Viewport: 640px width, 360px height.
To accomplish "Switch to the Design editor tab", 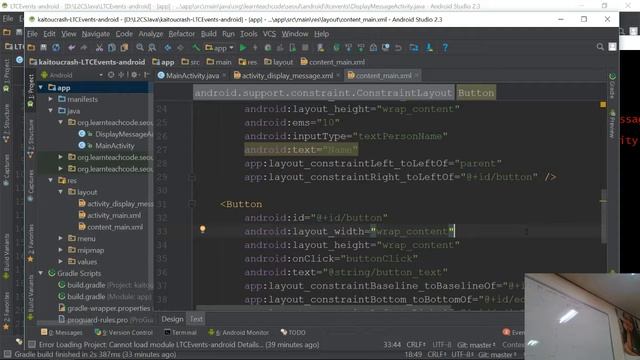I will [x=172, y=319].
